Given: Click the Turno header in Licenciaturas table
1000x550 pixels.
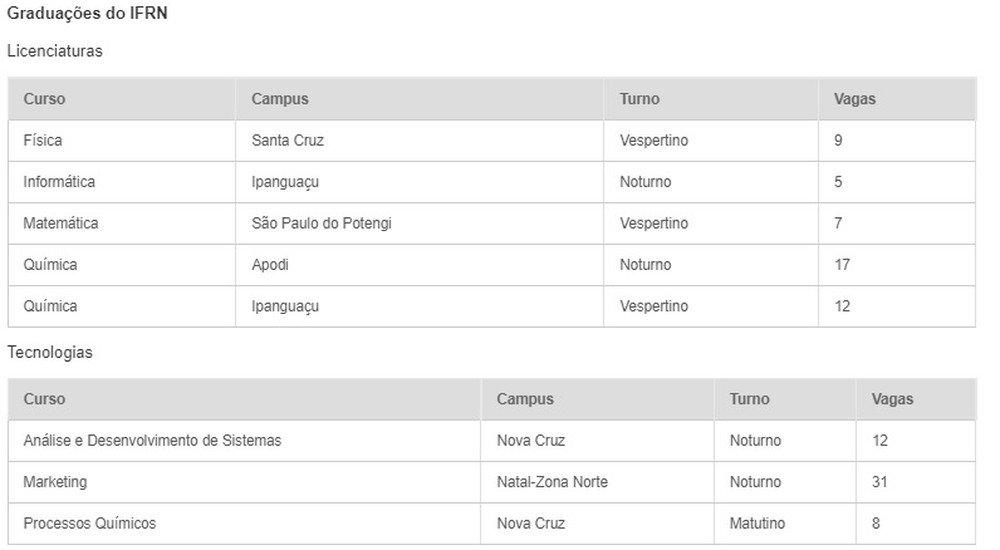Looking at the screenshot, I should tap(640, 99).
